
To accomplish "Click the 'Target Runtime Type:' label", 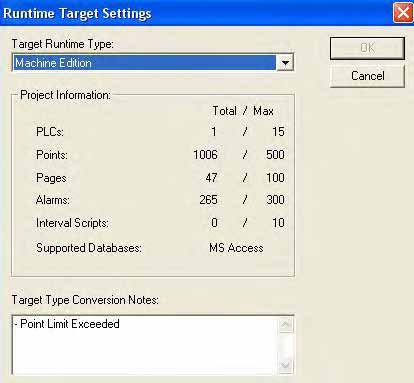I will pos(63,44).
